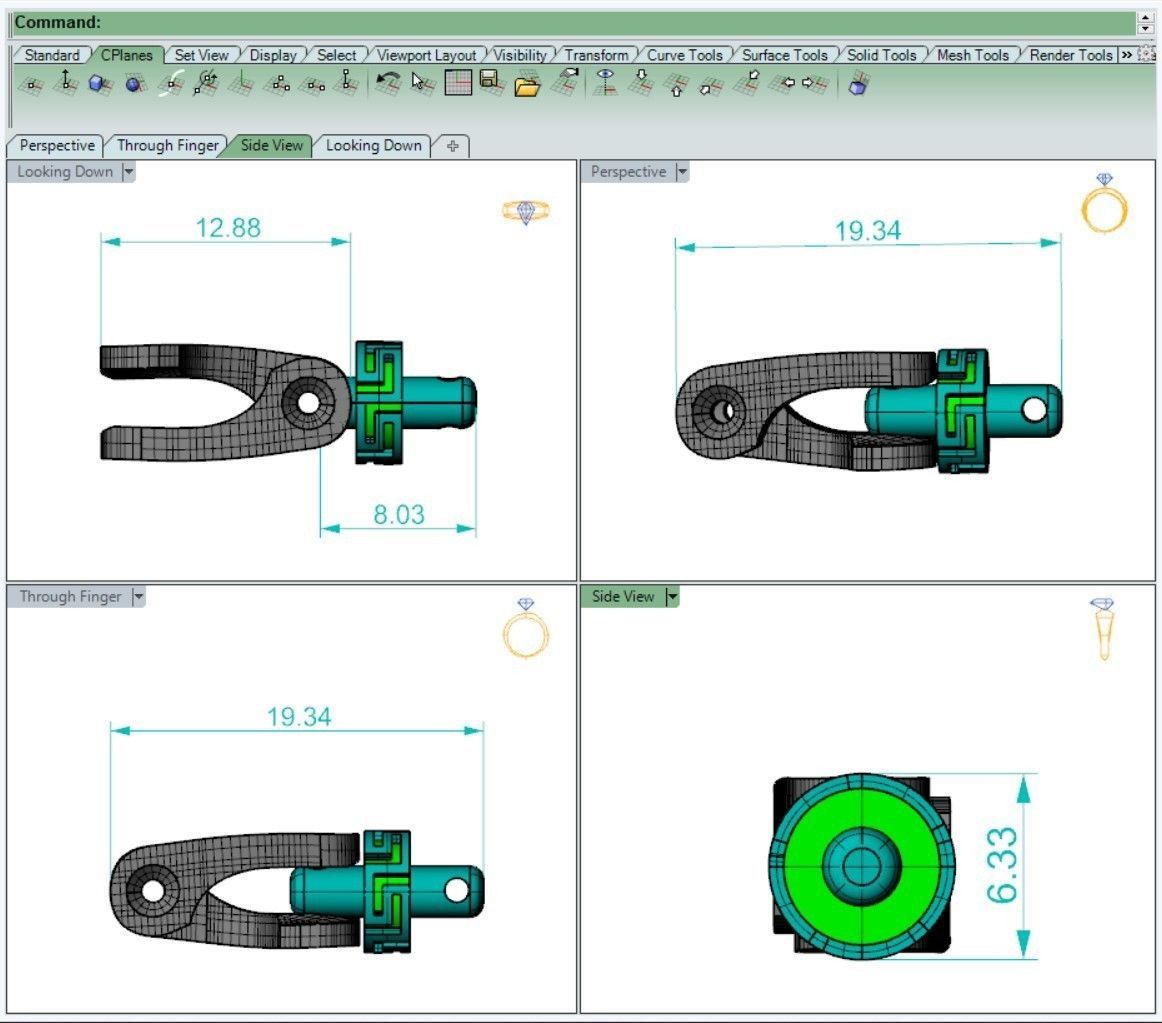
Task: Open the Transform toolbar tab
Action: point(597,55)
